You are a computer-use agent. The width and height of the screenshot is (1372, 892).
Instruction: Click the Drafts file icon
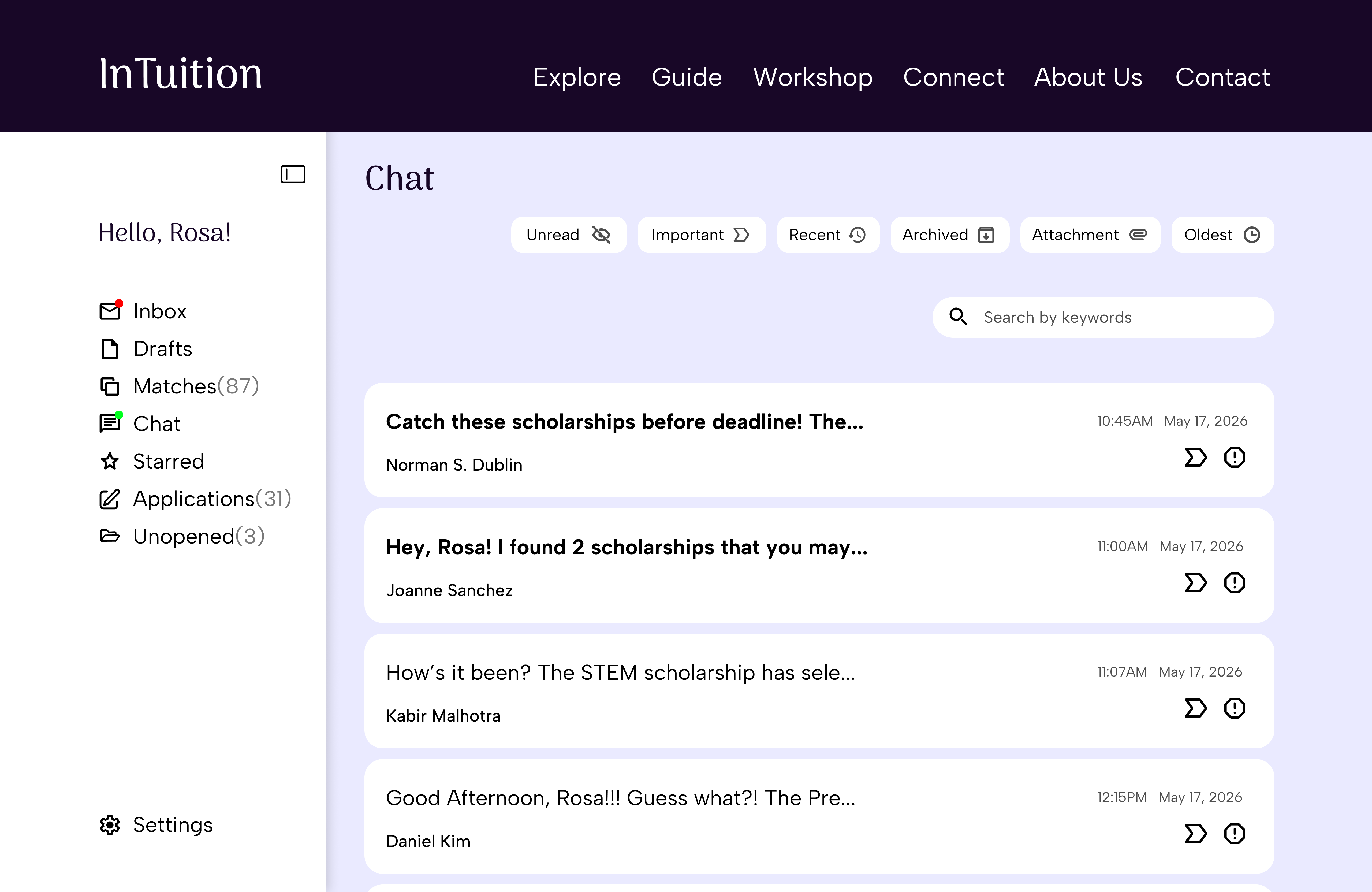[110, 349]
